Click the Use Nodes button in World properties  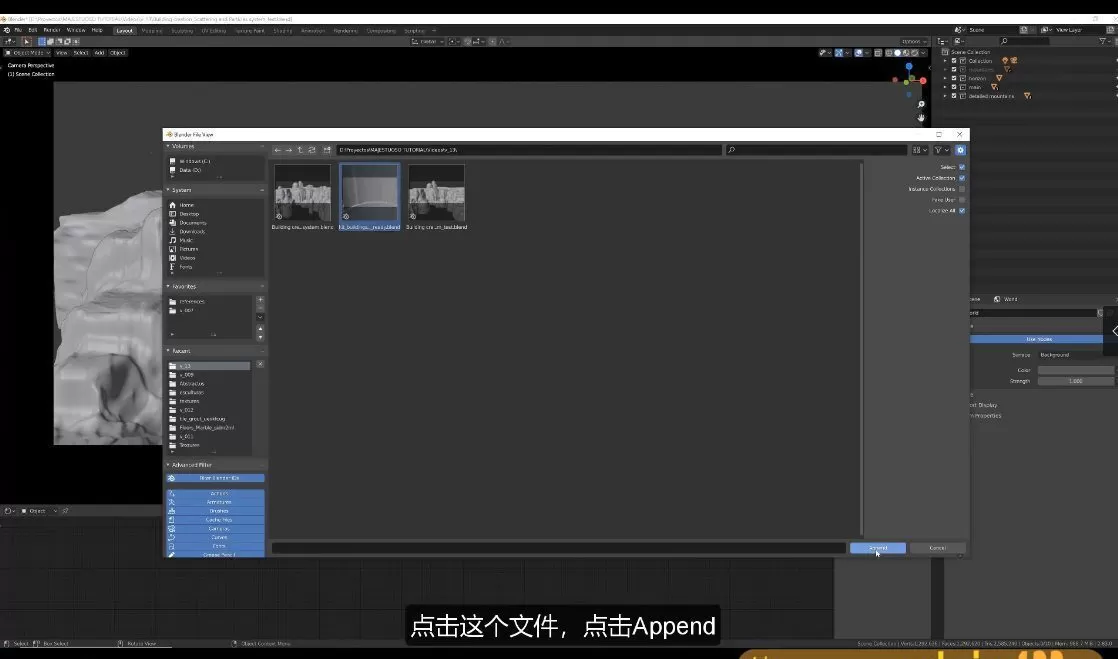[1038, 339]
